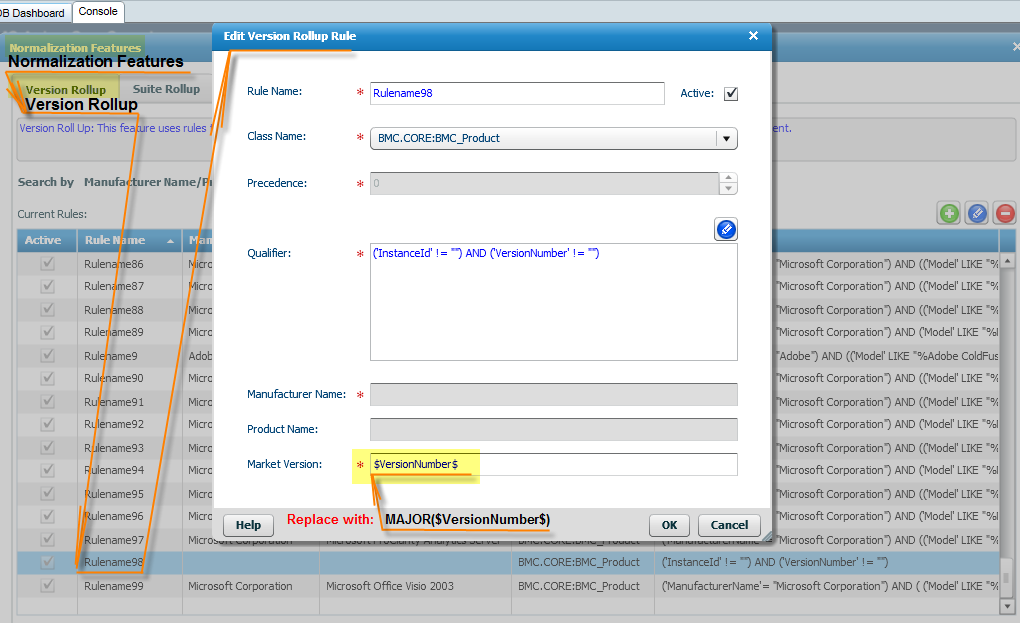The image size is (1020, 623).
Task: Toggle the Active checkbox in the dialog
Action: tap(731, 94)
